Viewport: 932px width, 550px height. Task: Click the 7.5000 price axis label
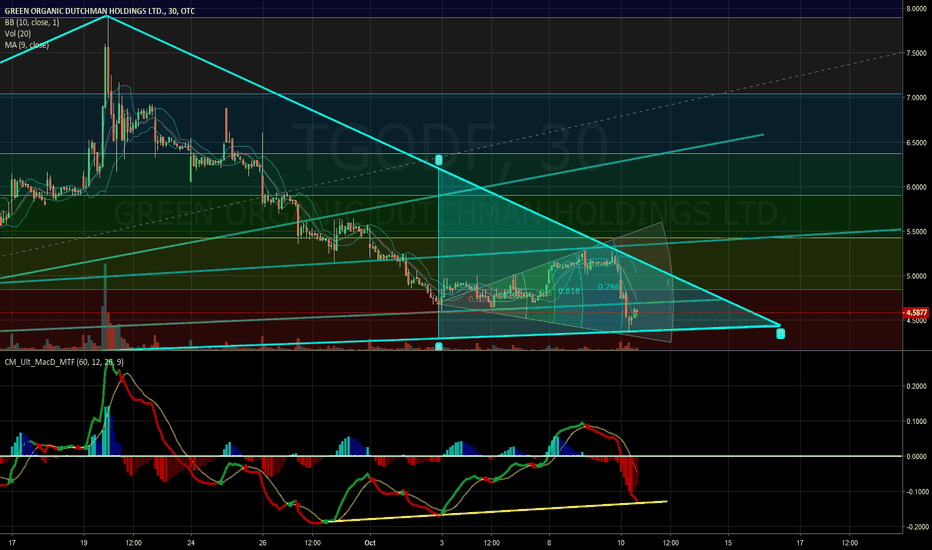(917, 54)
